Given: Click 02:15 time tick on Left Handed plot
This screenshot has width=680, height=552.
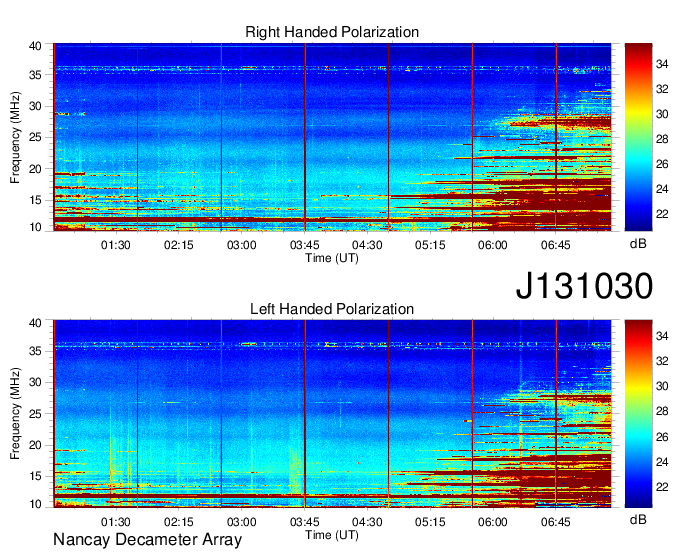Looking at the screenshot, I should (x=179, y=522).
